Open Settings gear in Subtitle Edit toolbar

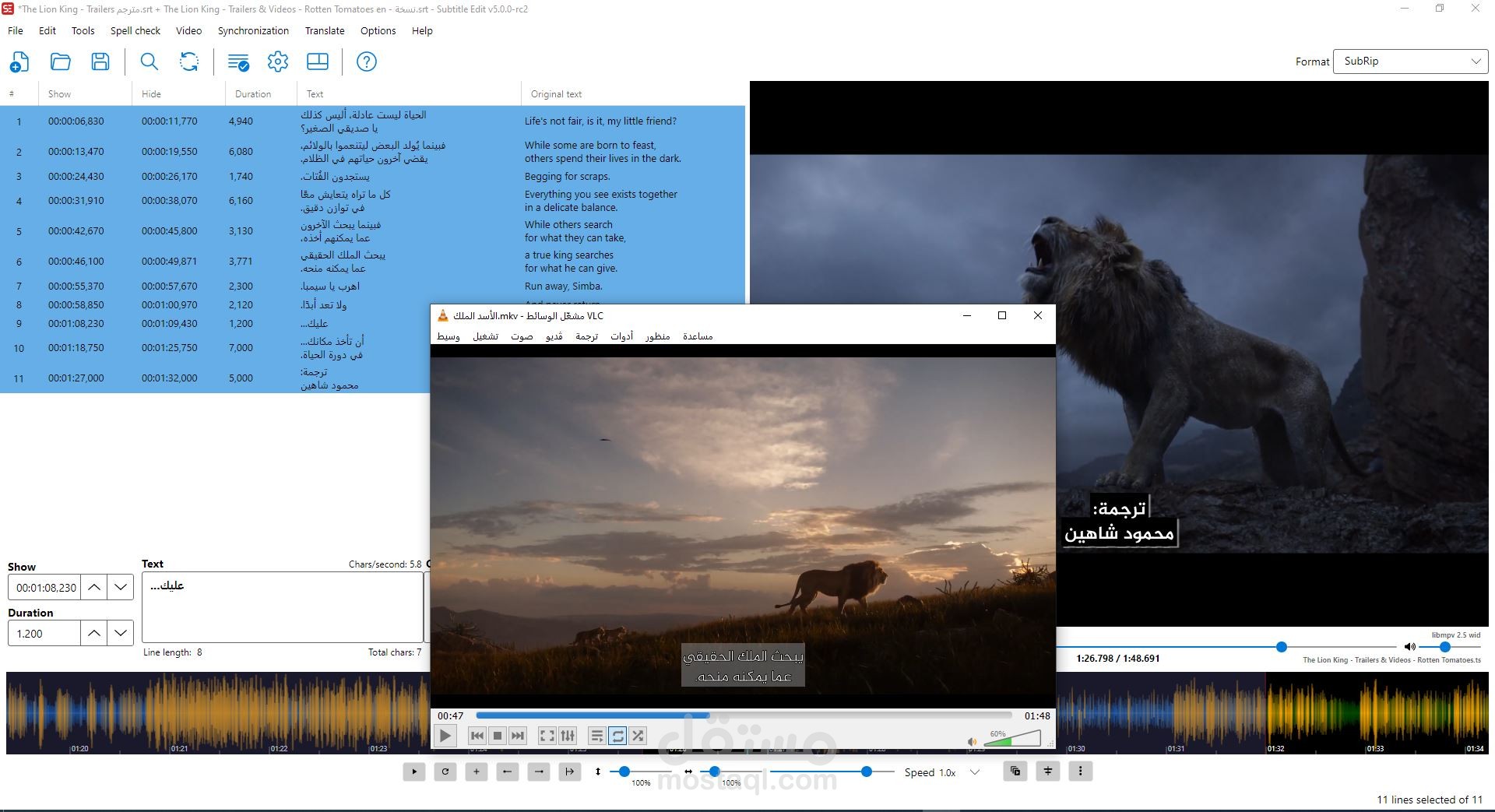[x=278, y=62]
